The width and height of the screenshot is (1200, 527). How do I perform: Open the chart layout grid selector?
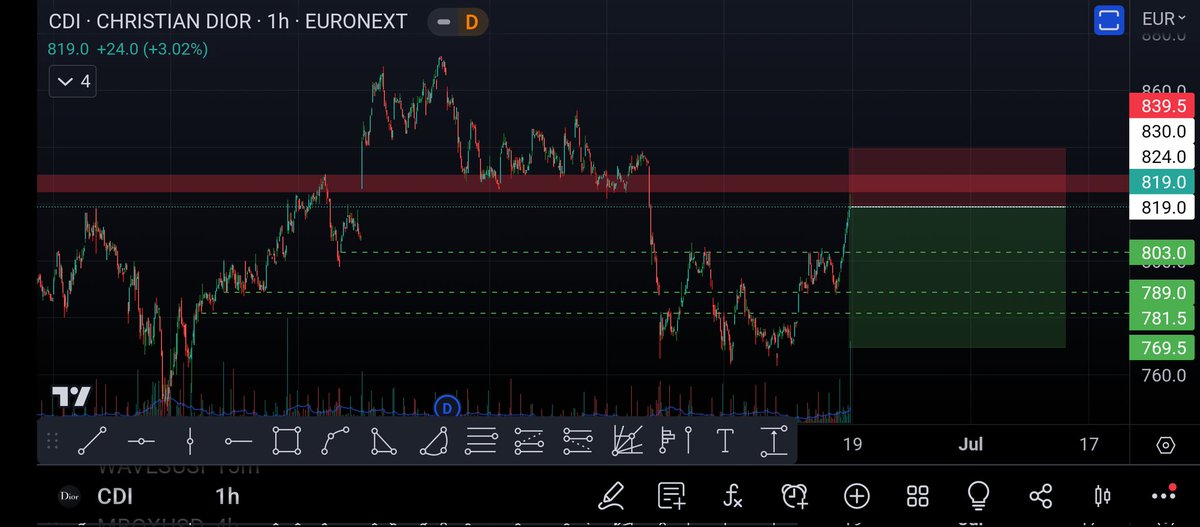(x=917, y=495)
